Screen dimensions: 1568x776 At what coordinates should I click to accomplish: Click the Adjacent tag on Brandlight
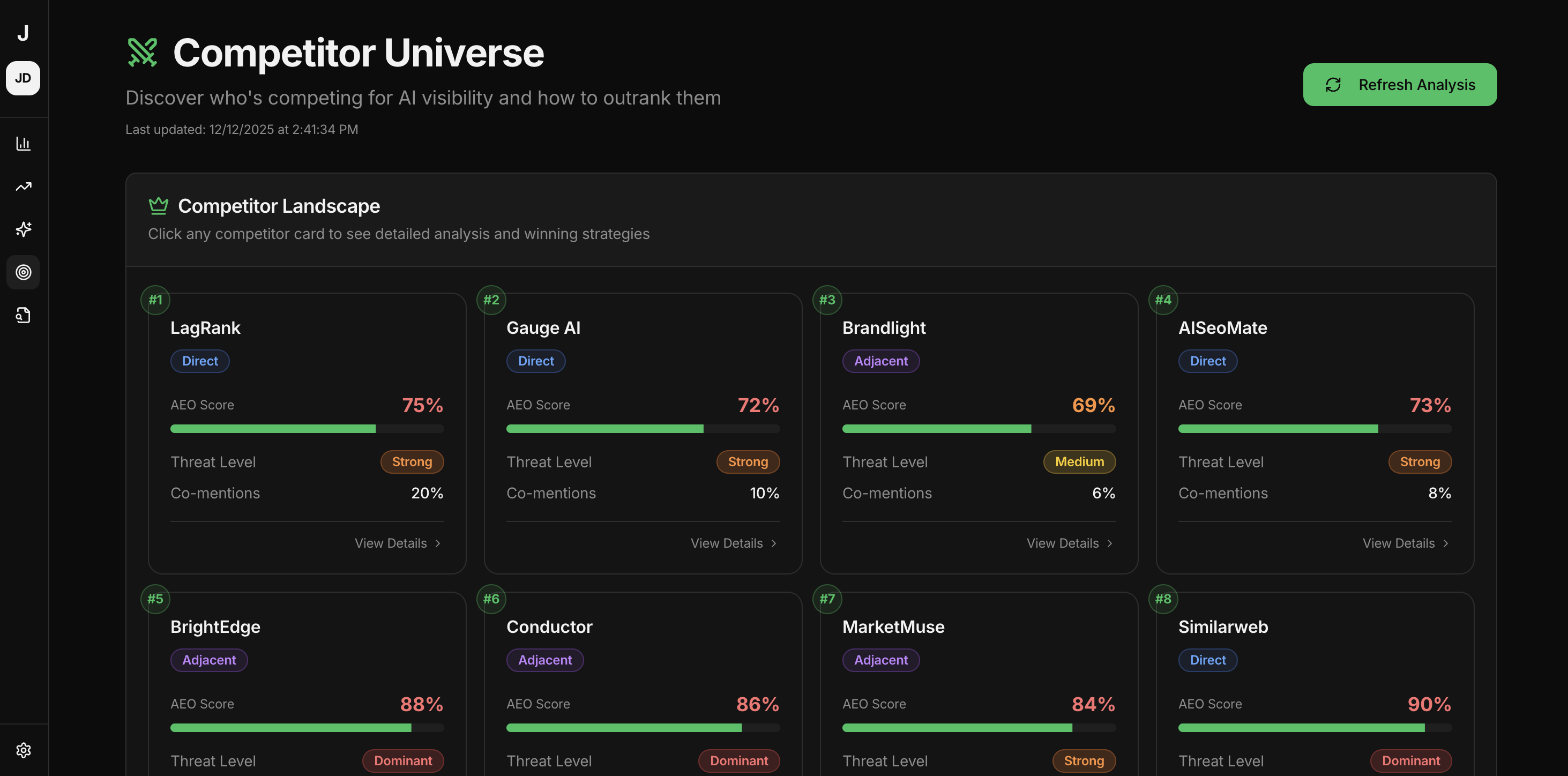880,361
